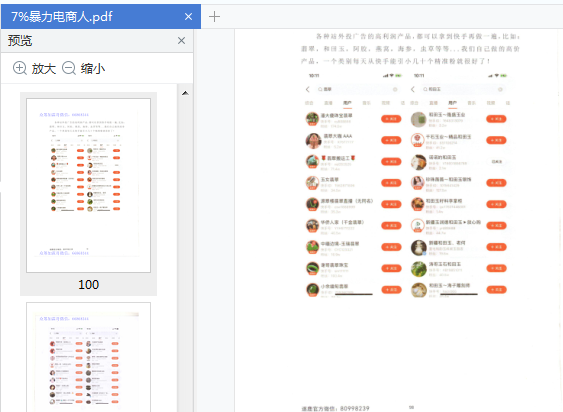Click the first user avatar in left list
This screenshot has width=563, height=412.
pyautogui.click(x=312, y=119)
